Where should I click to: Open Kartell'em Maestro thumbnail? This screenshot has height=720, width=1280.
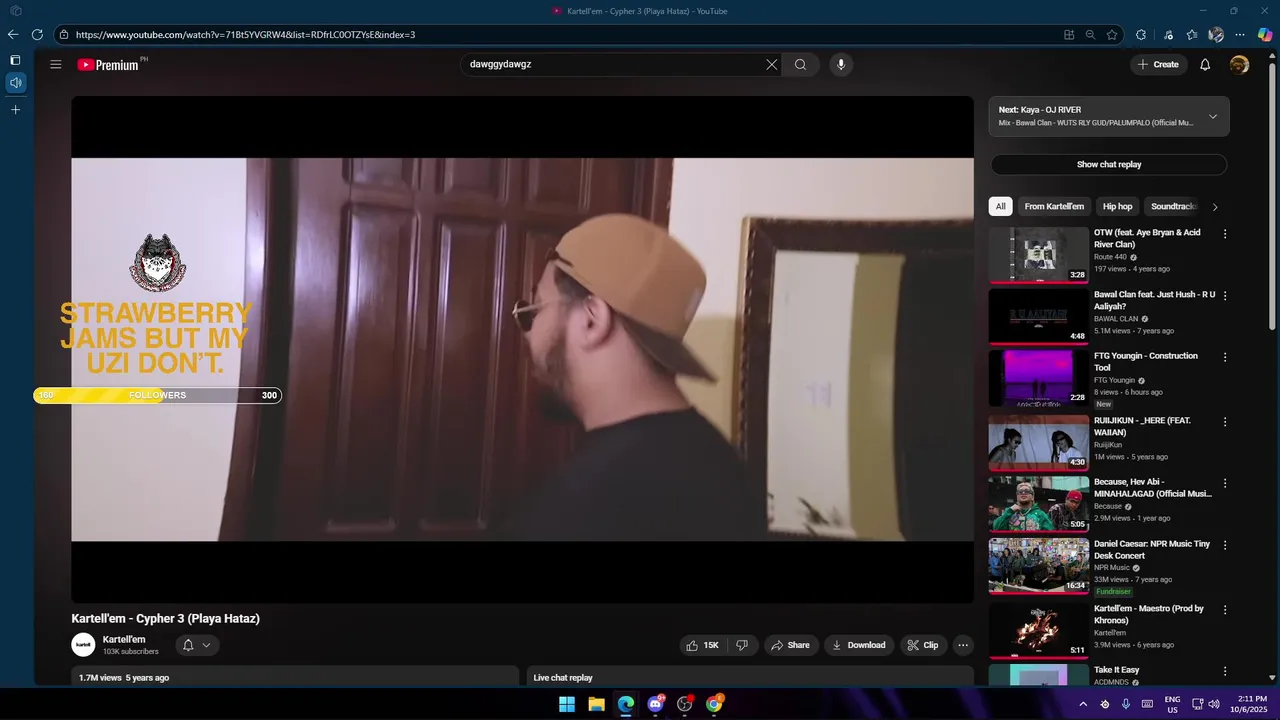(1038, 631)
